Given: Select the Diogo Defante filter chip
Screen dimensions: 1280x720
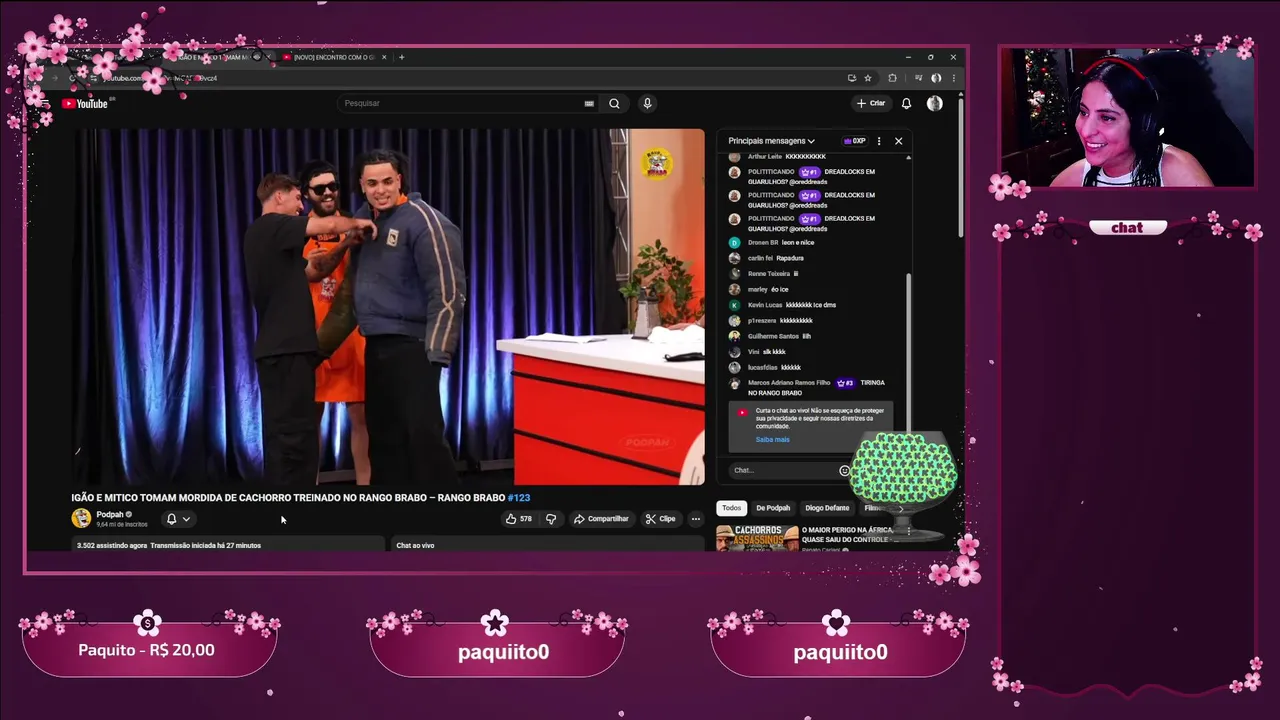Looking at the screenshot, I should pyautogui.click(x=827, y=508).
